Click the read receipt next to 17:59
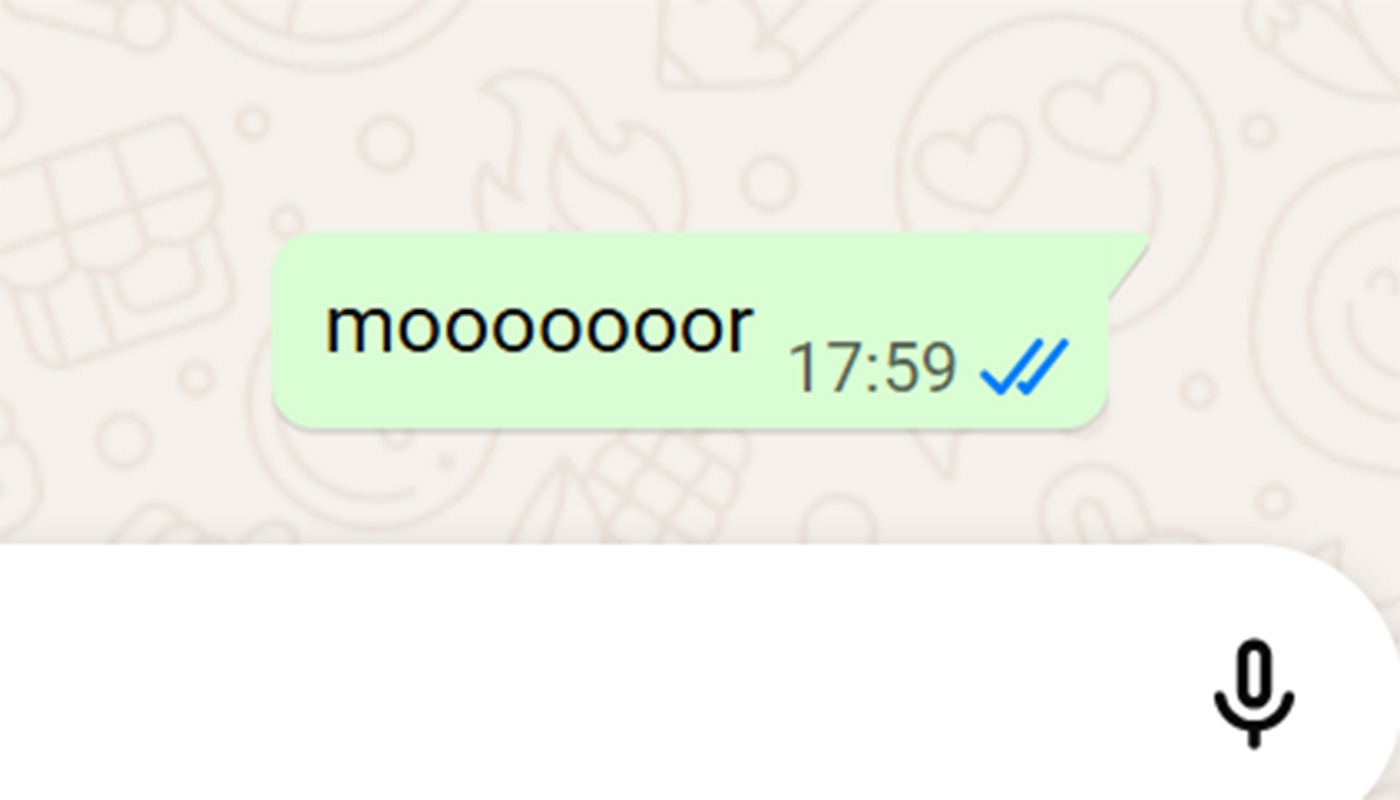The image size is (1400, 800). [x=1025, y=367]
